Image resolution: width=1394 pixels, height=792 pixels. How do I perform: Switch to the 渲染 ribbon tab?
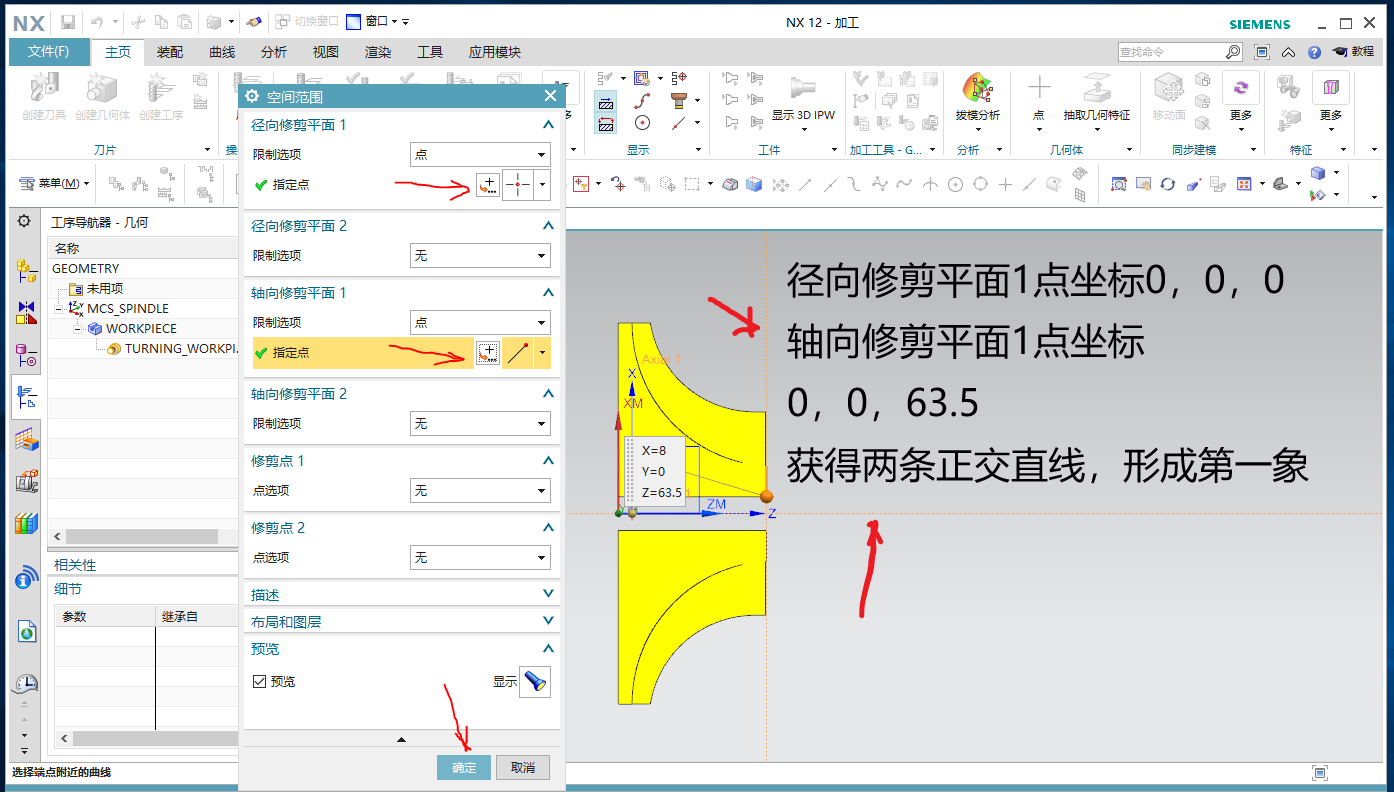coord(377,51)
